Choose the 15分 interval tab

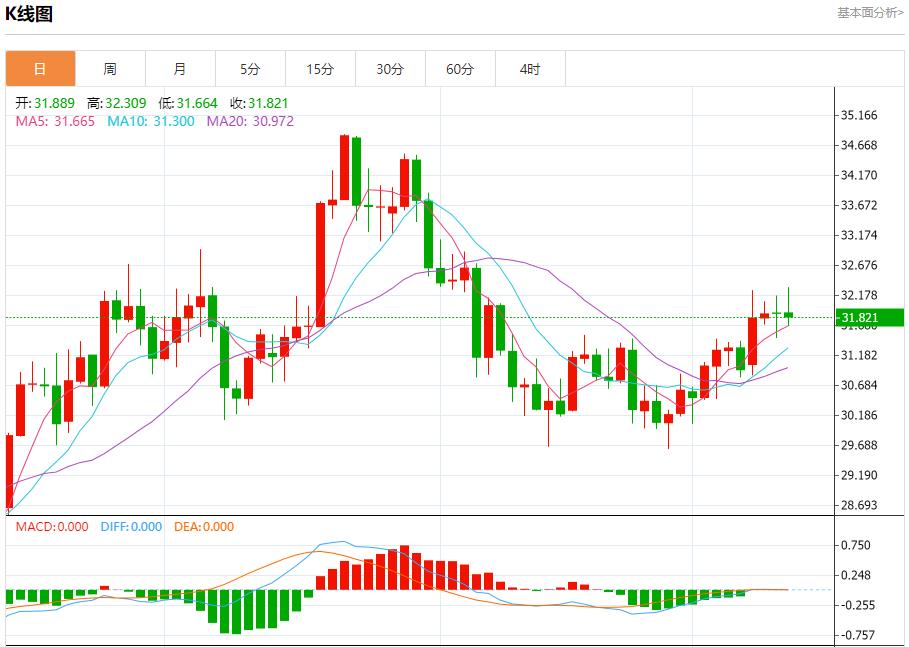320,69
